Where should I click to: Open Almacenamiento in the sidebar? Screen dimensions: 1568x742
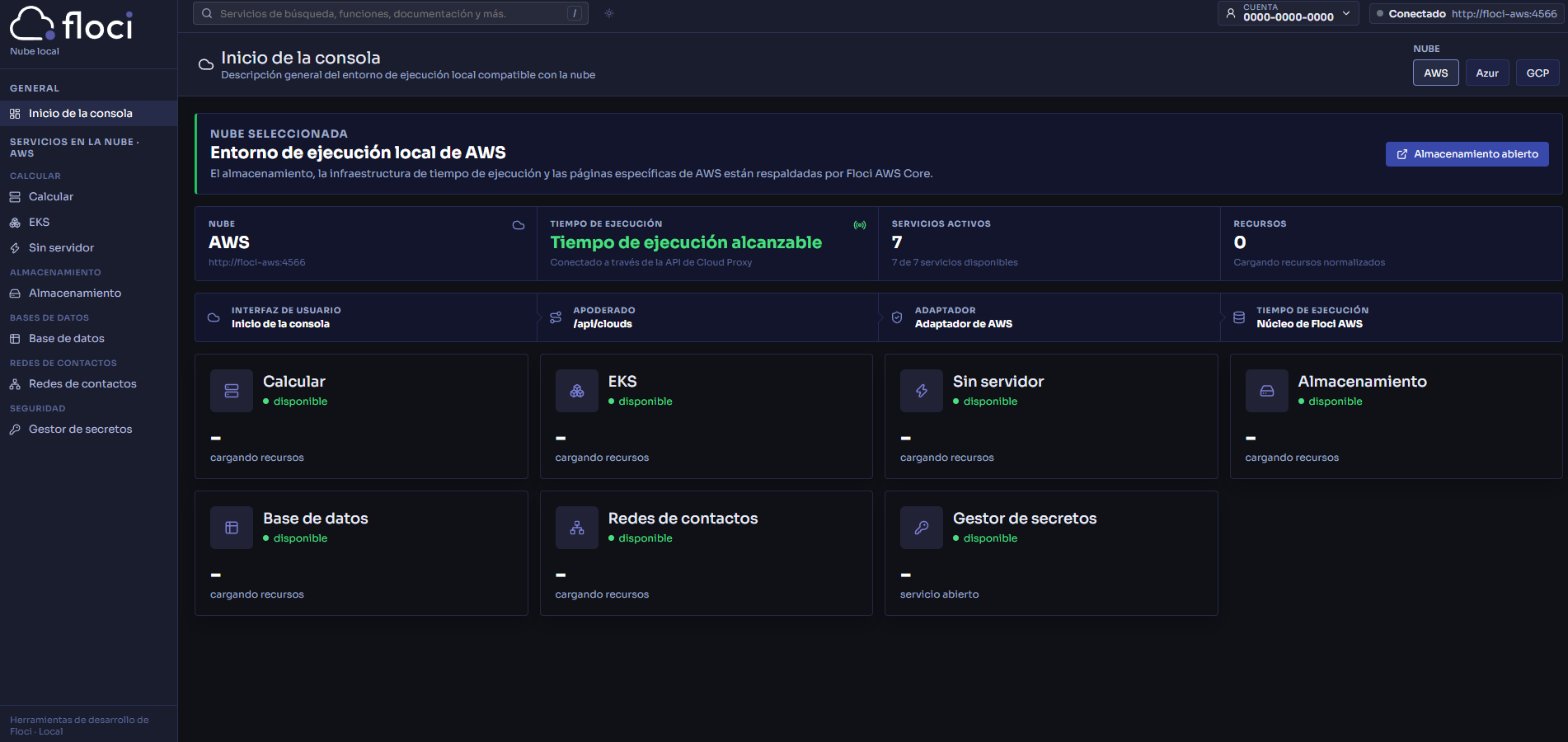88,294
